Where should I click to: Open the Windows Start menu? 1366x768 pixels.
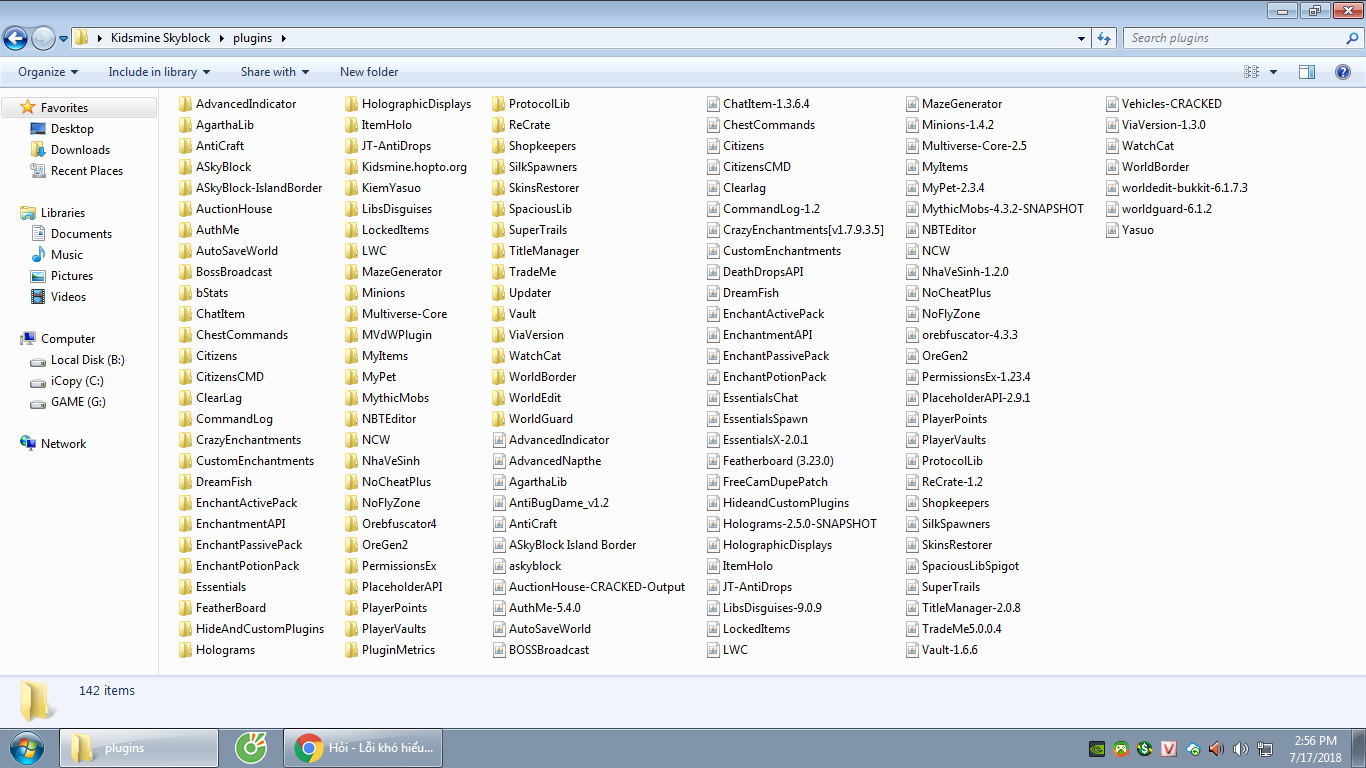pos(25,748)
